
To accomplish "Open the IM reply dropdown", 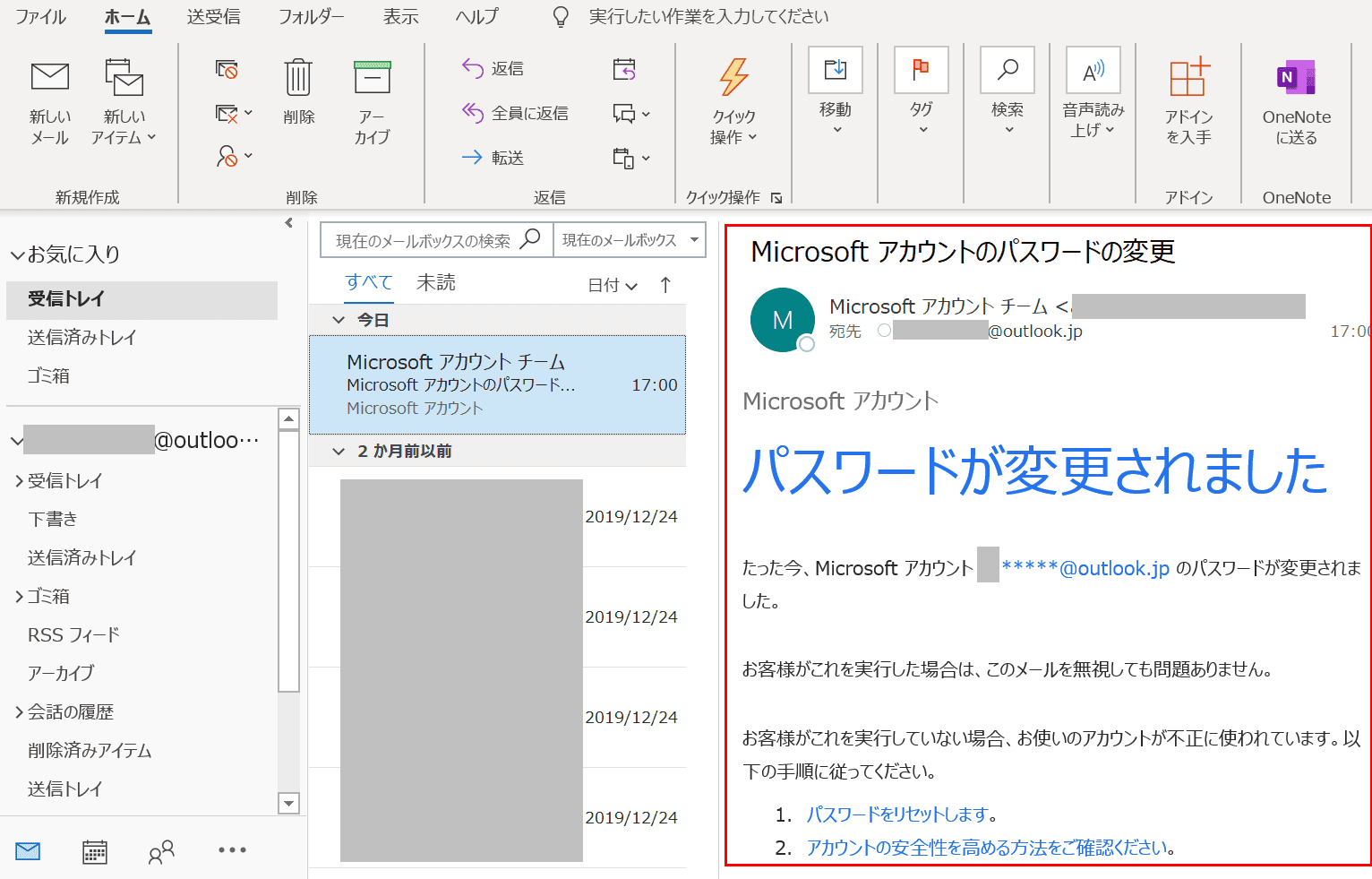I will pos(631,114).
